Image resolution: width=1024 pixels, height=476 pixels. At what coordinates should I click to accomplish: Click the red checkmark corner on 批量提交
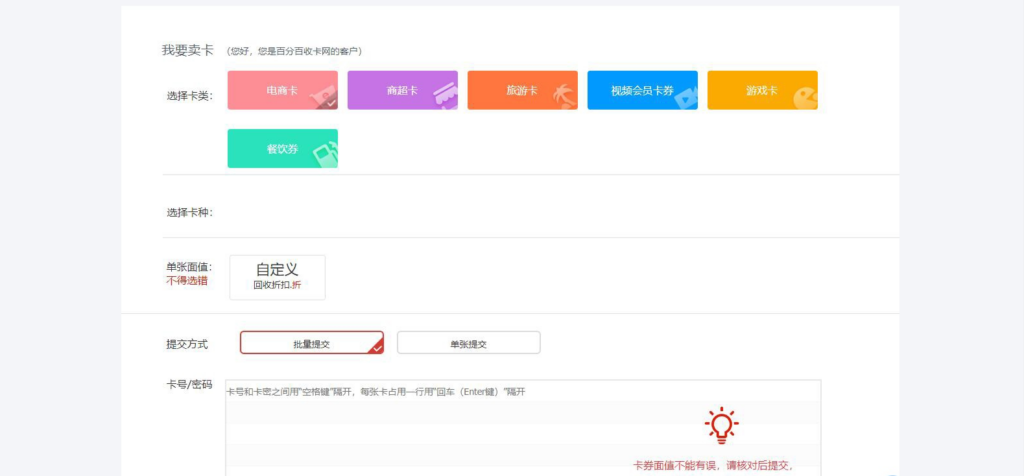pyautogui.click(x=376, y=347)
